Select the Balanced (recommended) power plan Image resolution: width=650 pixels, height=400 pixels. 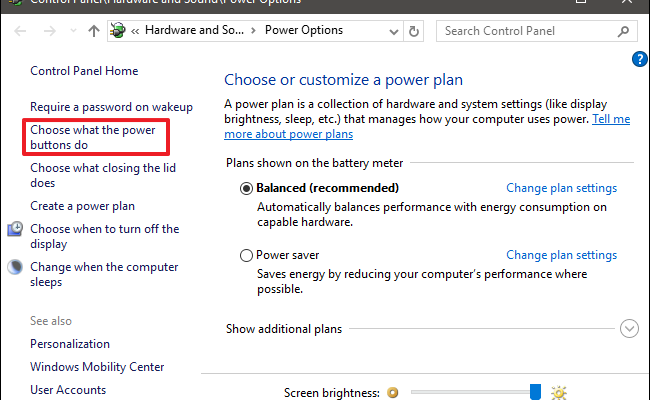[247, 188]
